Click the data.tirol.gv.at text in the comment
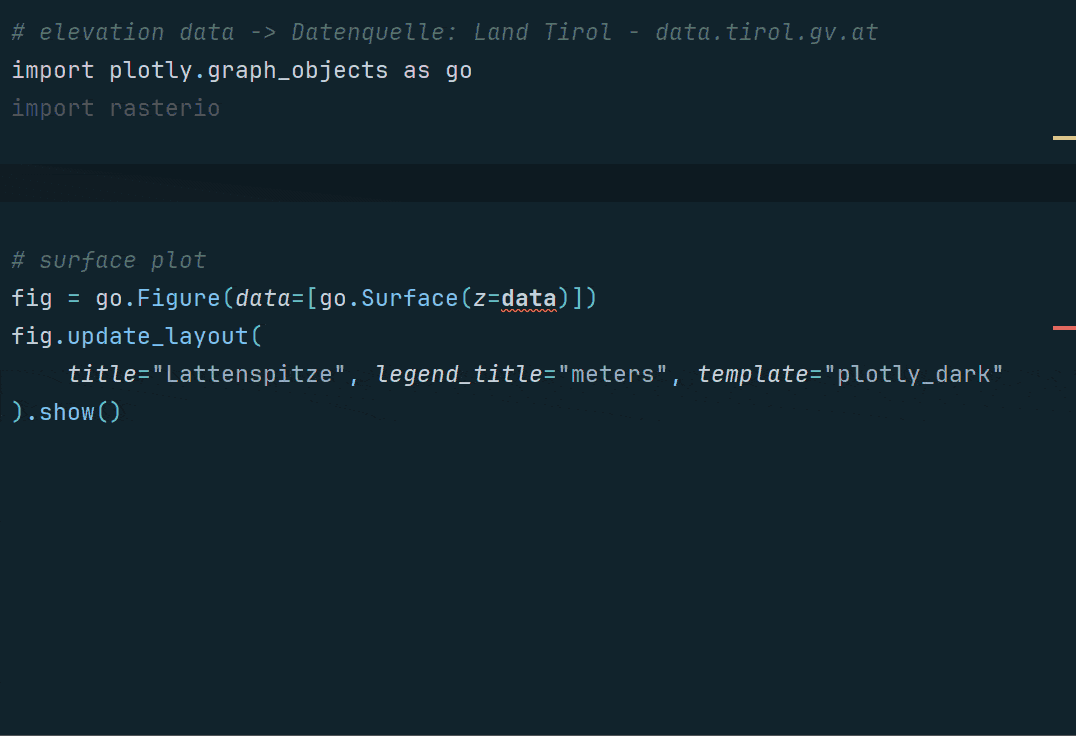 [766, 32]
